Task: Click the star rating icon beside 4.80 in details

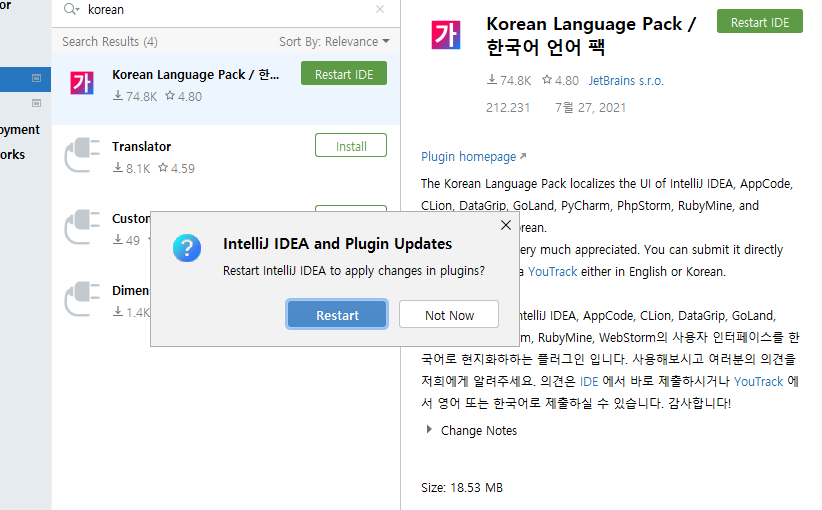Action: [x=547, y=80]
